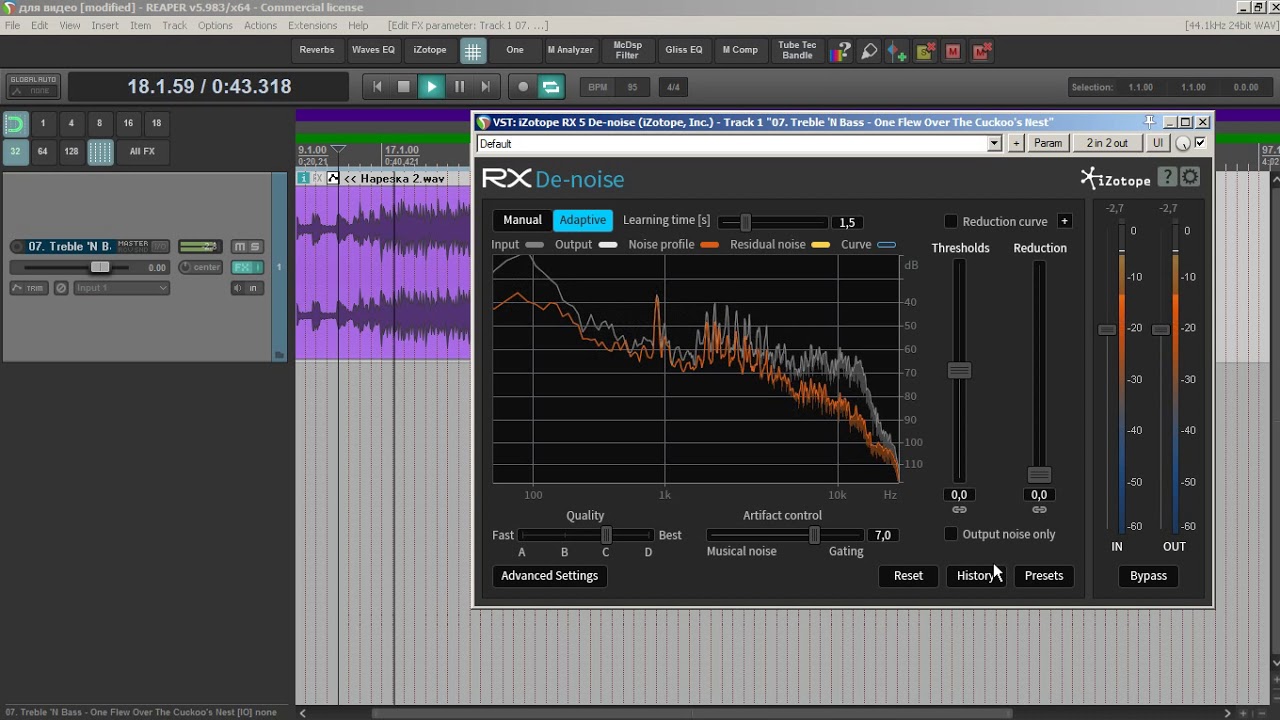Toggle the green loop icon in track panel toolbar
This screenshot has height=720, width=1280.
point(15,124)
